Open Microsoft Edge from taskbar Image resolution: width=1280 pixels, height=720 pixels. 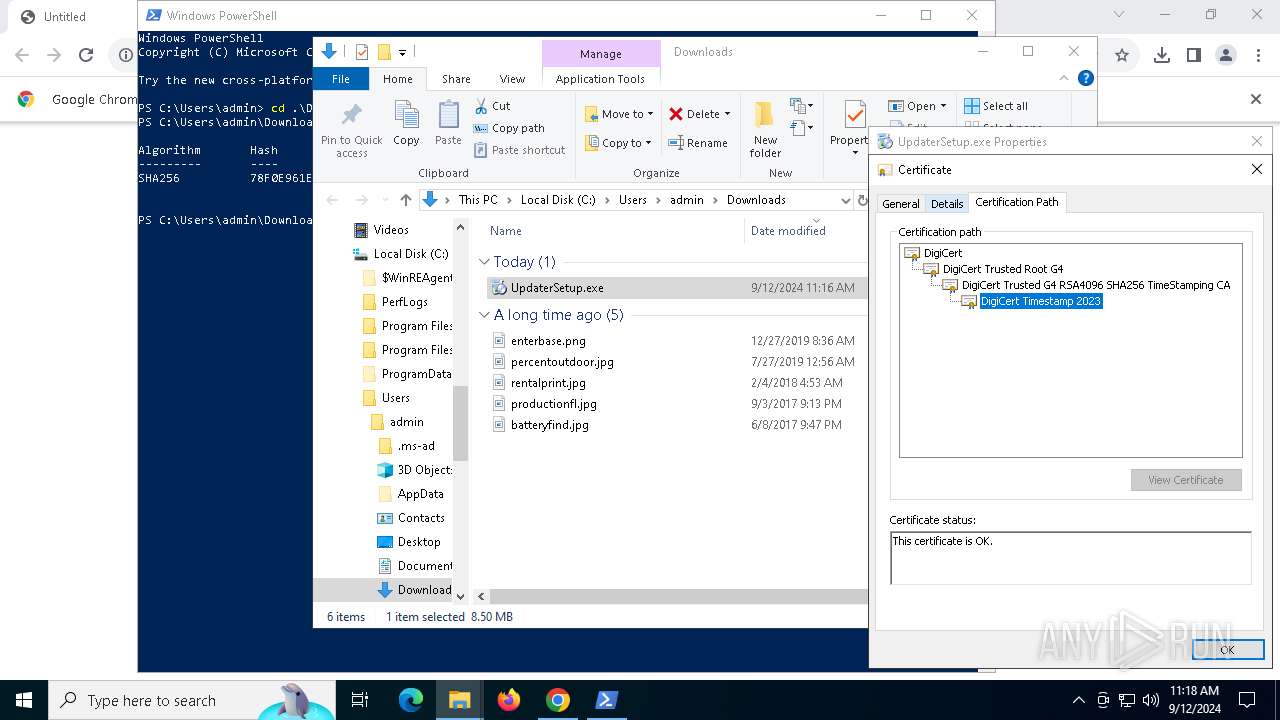[x=411, y=700]
